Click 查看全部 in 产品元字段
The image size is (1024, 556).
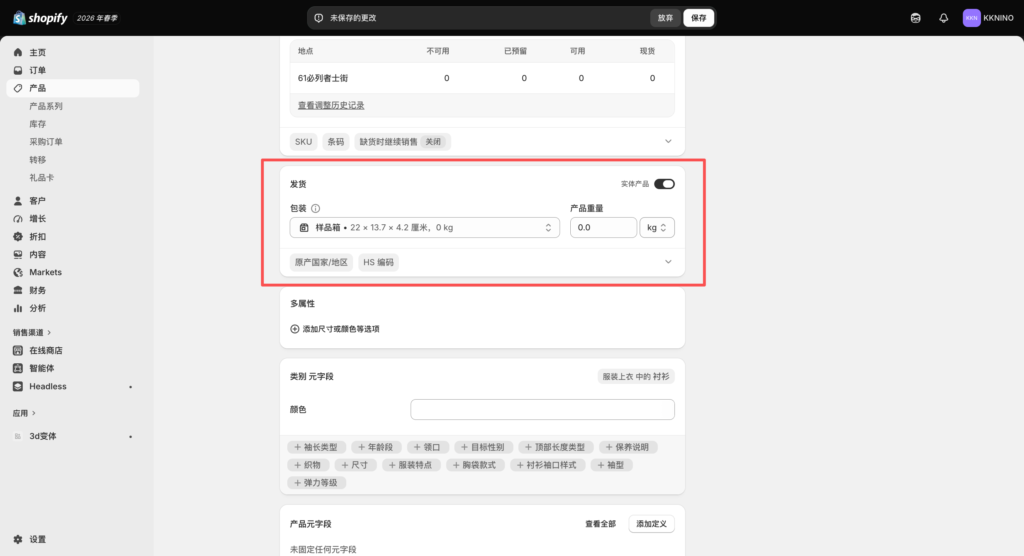pos(600,524)
